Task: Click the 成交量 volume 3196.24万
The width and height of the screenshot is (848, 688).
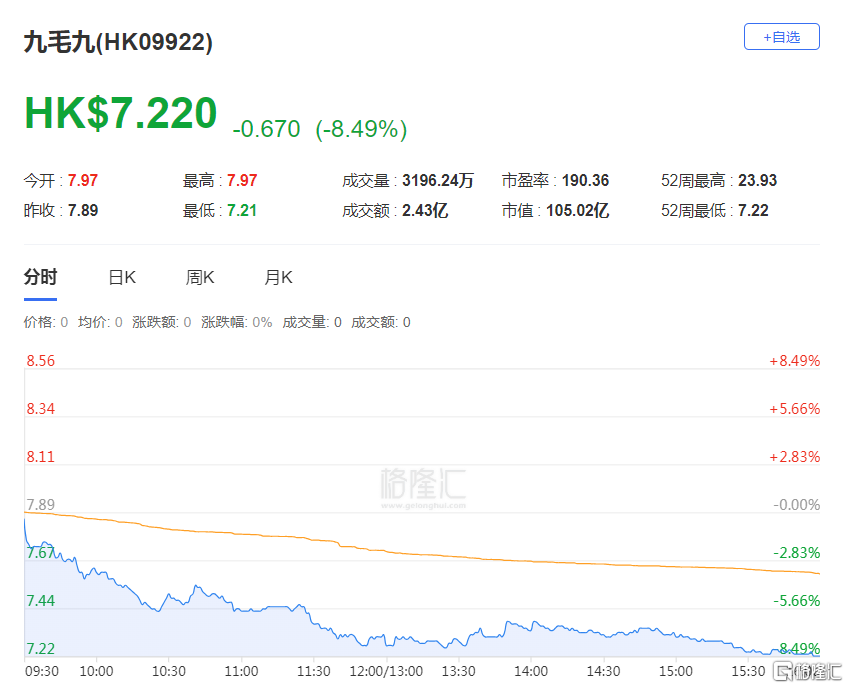Action: 438,180
